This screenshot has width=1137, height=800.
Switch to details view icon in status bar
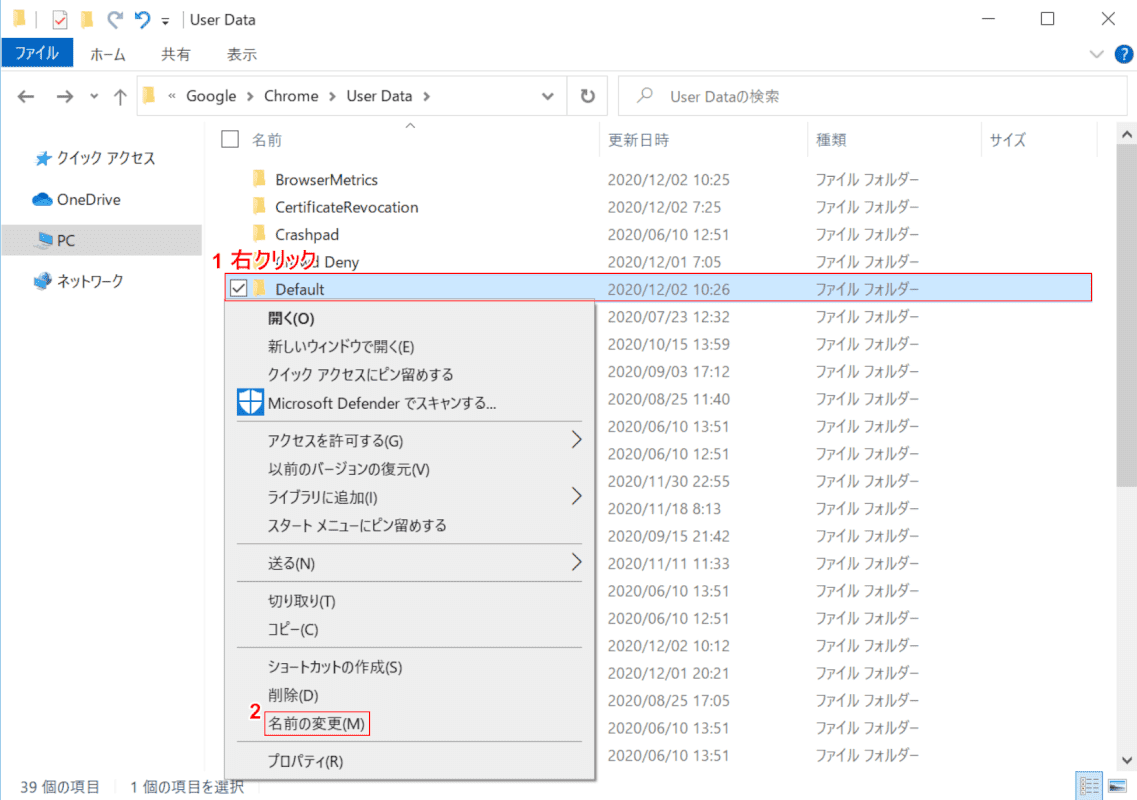[1089, 786]
